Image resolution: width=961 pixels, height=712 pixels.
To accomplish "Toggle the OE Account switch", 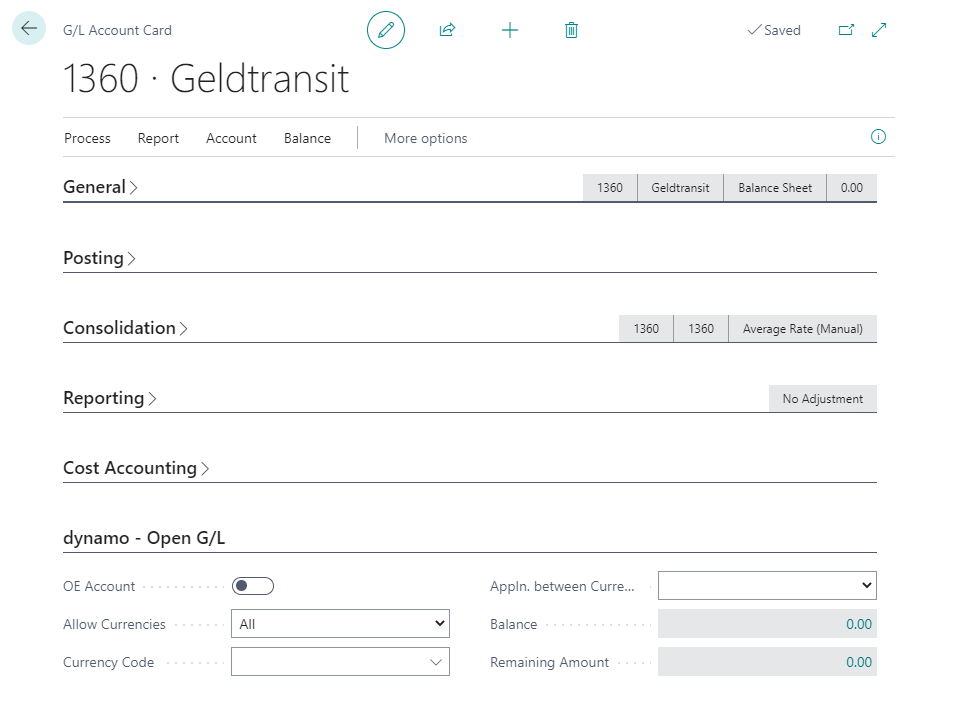I will coord(252,586).
